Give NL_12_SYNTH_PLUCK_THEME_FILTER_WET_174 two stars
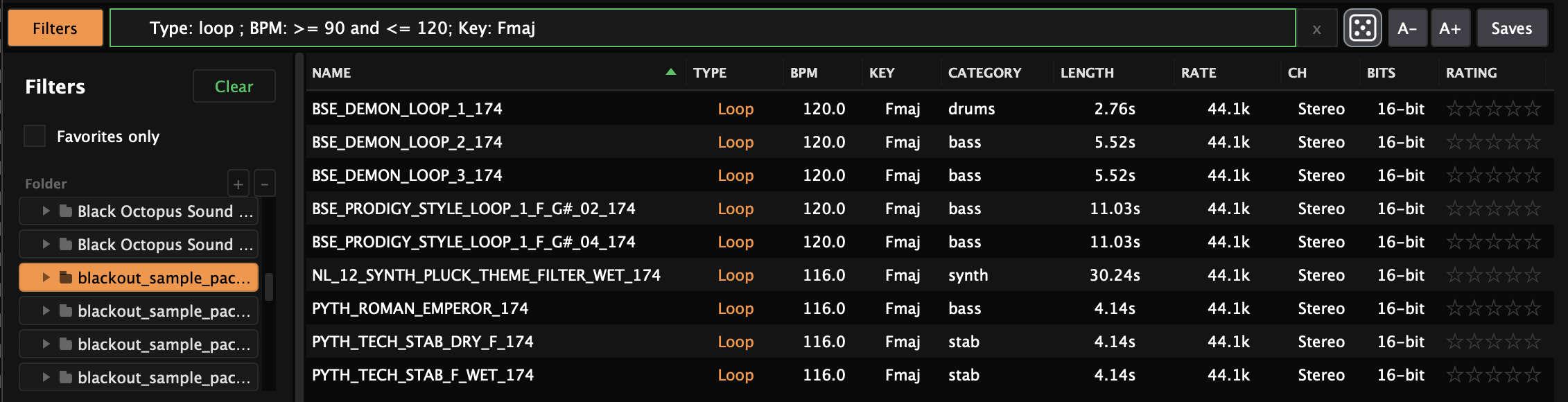Image resolution: width=1568 pixels, height=402 pixels. [x=1474, y=275]
